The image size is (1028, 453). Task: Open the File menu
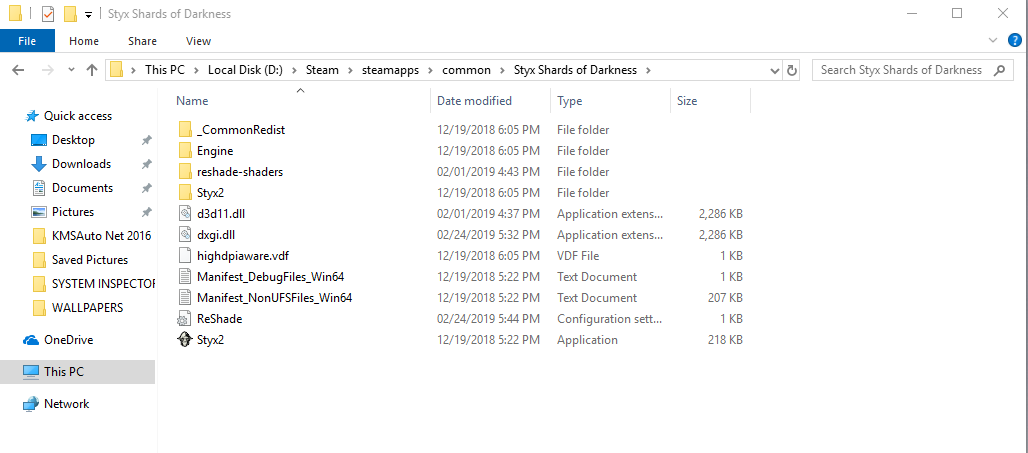(27, 41)
